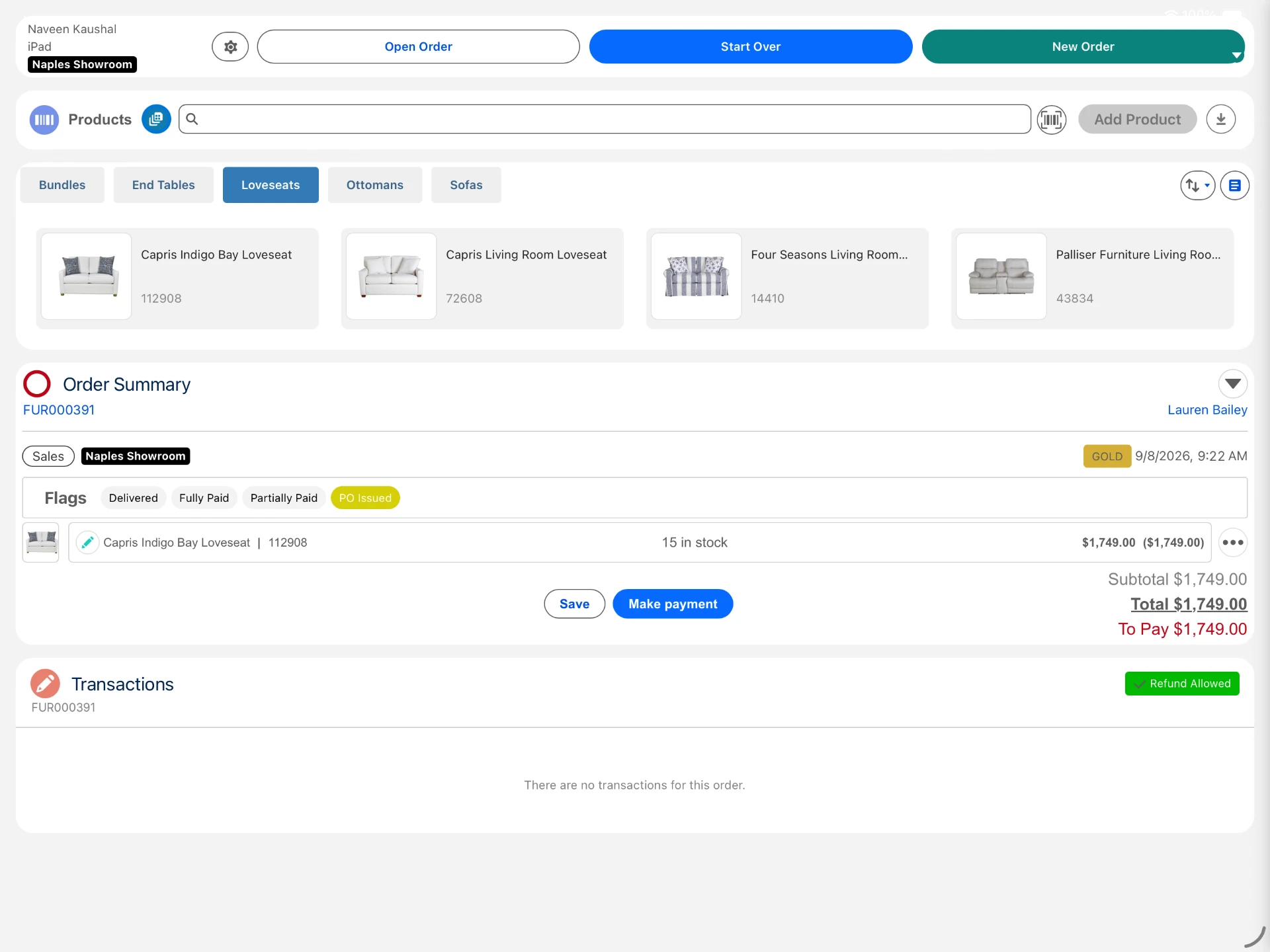Toggle the Fully Paid flag
This screenshot has width=1270, height=952.
[204, 498]
